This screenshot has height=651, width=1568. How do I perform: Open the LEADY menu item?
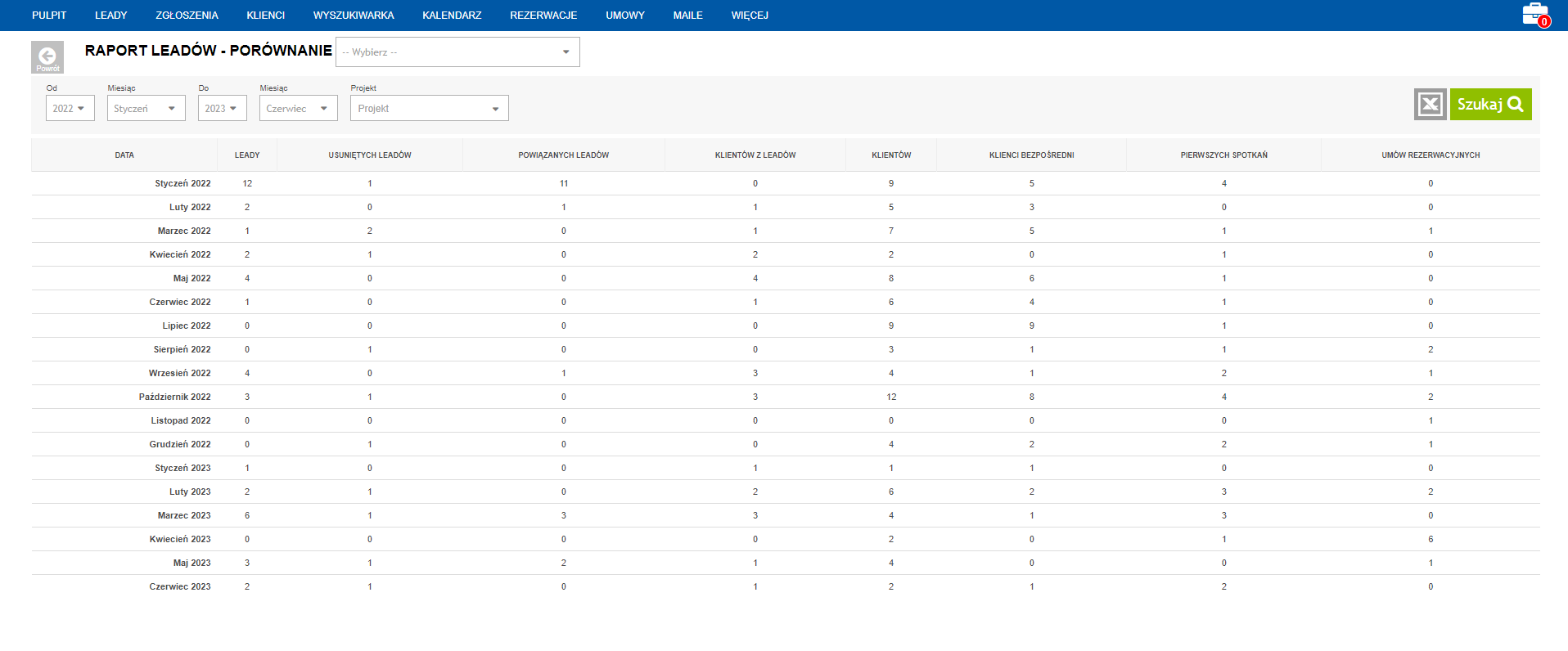(111, 16)
